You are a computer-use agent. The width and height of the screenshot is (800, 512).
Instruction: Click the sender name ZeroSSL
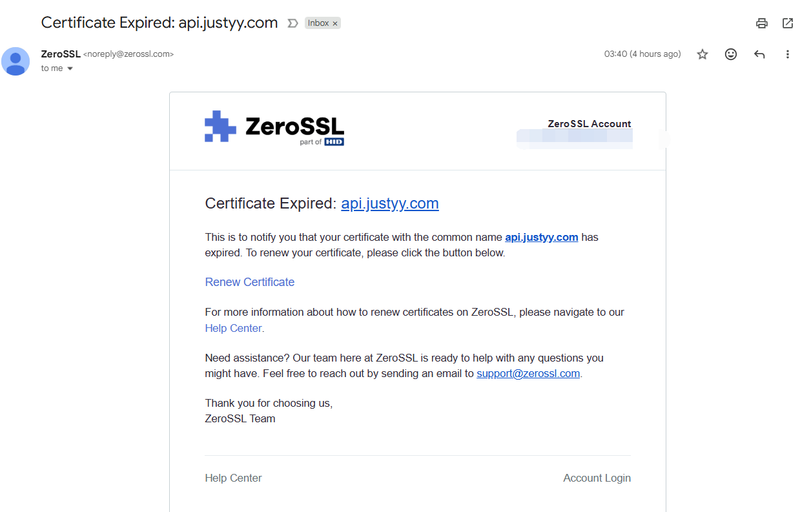pyautogui.click(x=60, y=54)
